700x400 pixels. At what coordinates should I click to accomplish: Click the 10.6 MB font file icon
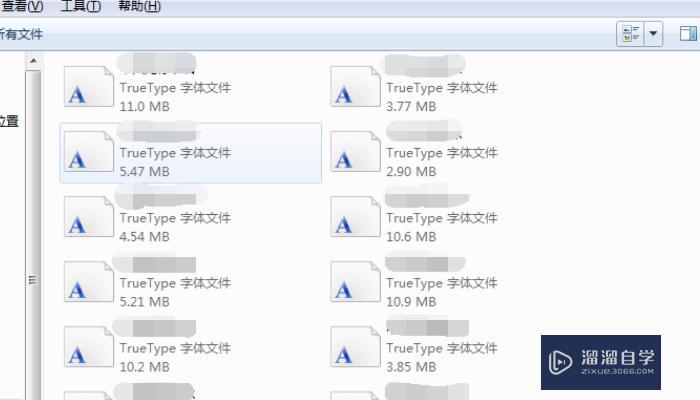click(355, 217)
